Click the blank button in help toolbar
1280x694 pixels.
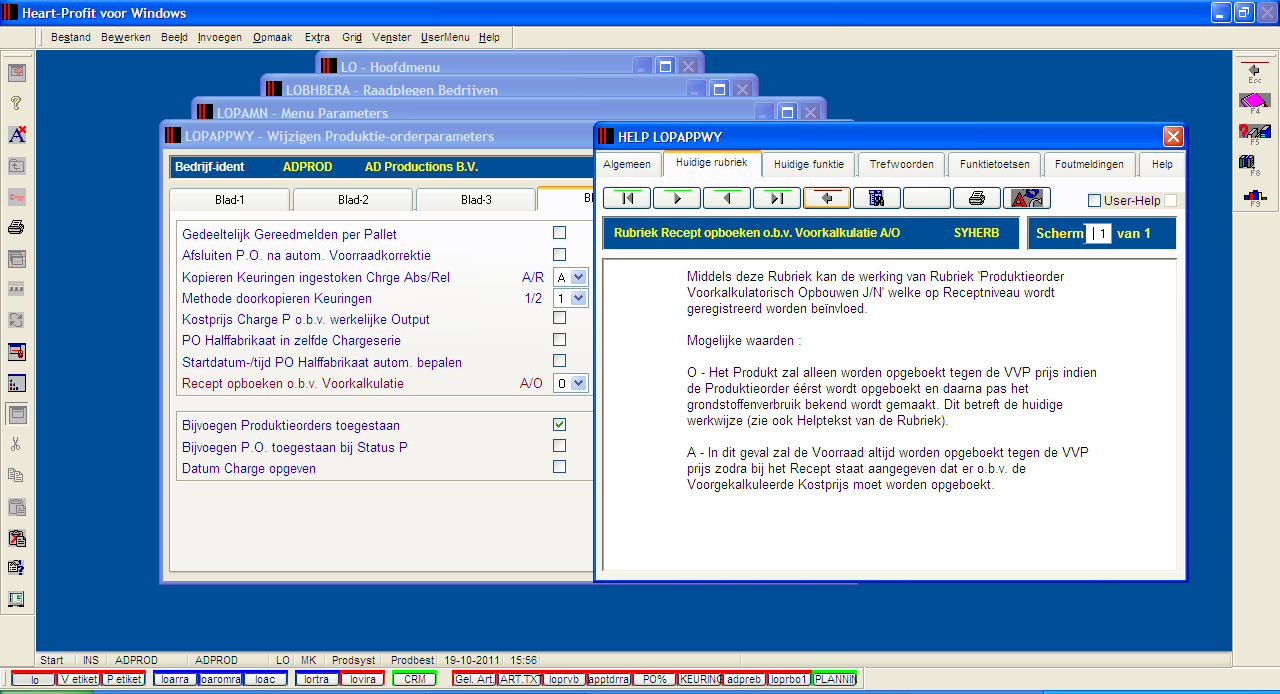[x=927, y=198]
